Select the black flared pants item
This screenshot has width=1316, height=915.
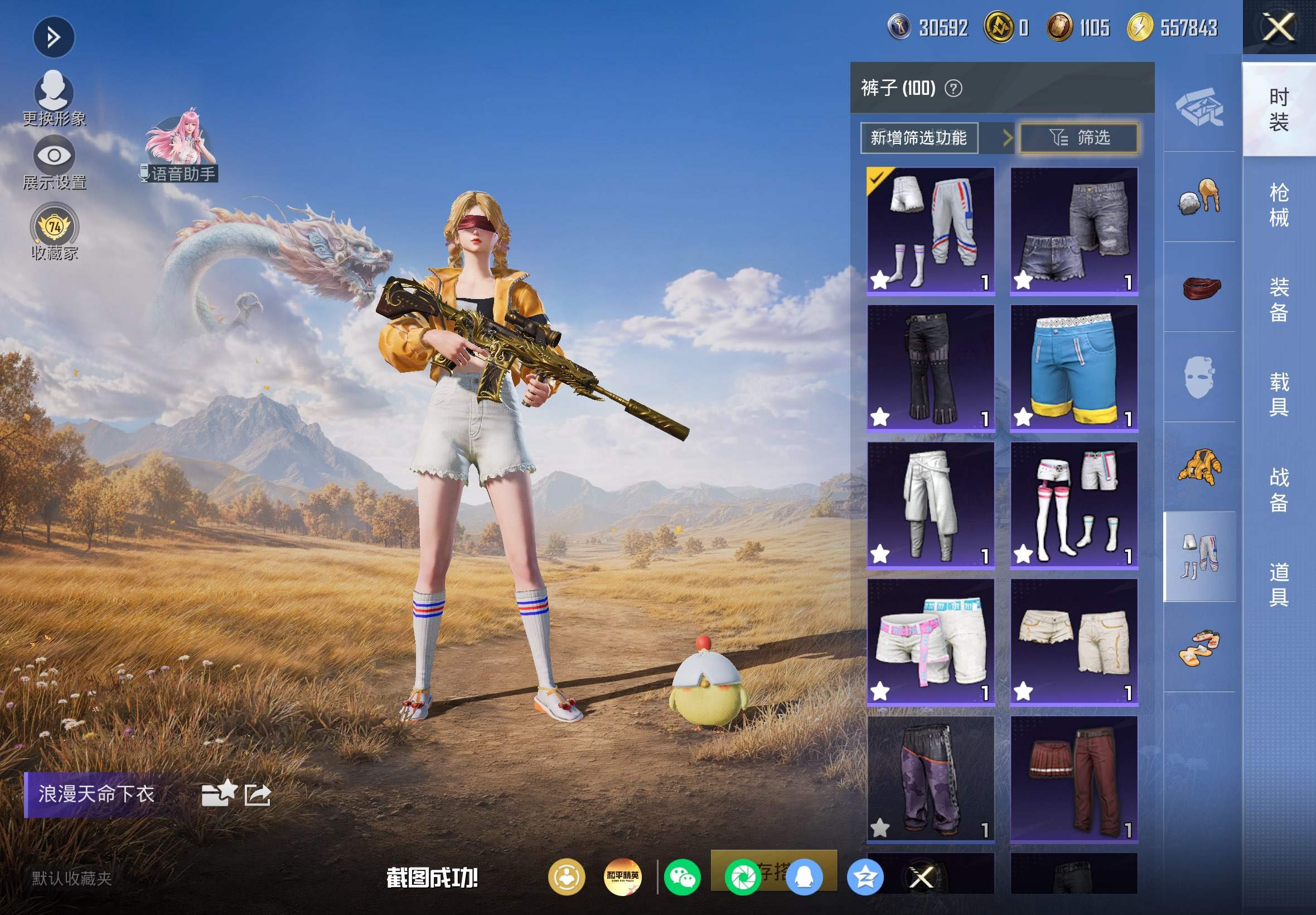(931, 368)
